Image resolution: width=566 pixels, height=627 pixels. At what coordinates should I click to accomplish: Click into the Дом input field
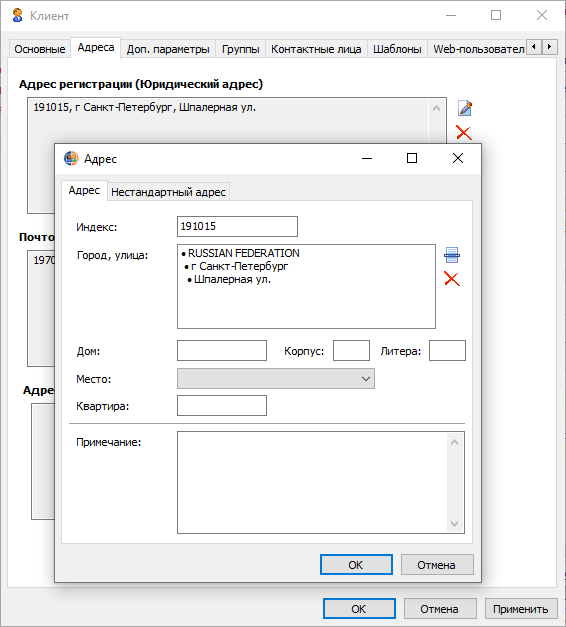(222, 351)
